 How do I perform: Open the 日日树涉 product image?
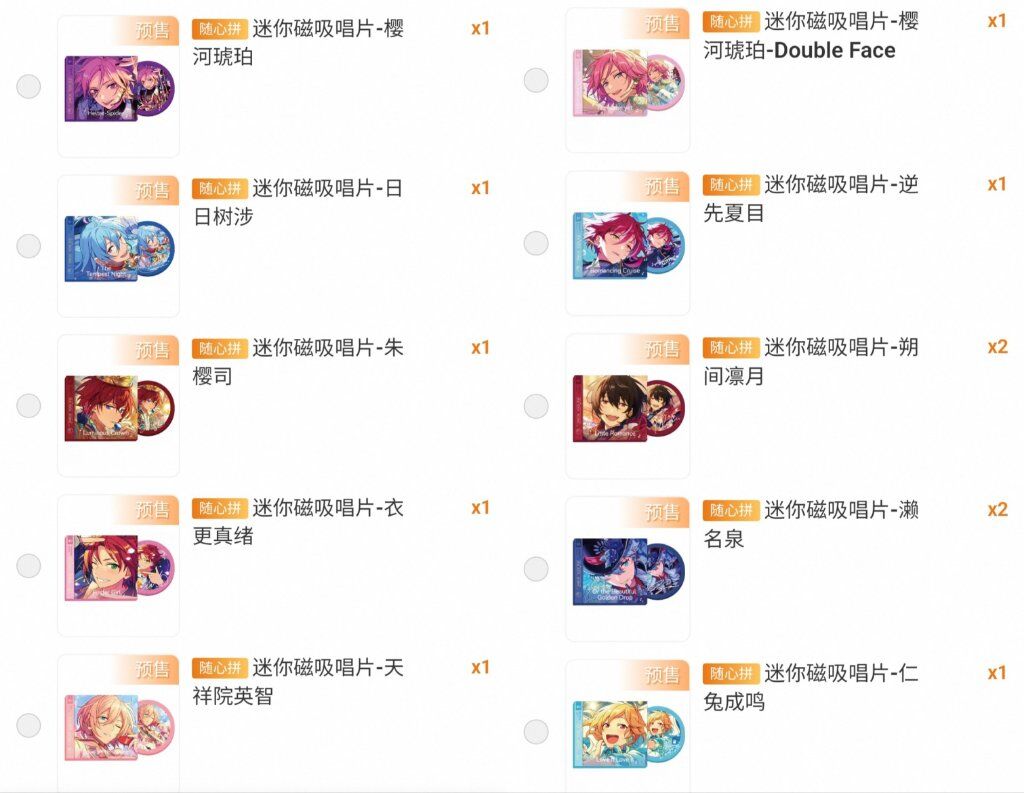118,248
